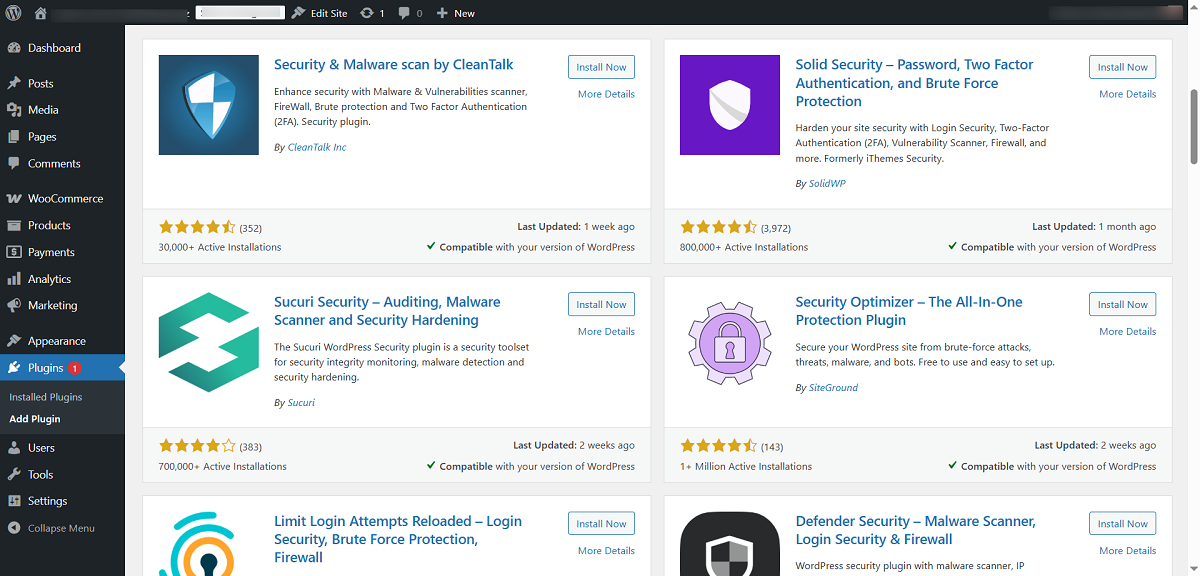This screenshot has width=1200, height=576.
Task: Open the Dashboard via its gauge icon
Action: point(17,47)
